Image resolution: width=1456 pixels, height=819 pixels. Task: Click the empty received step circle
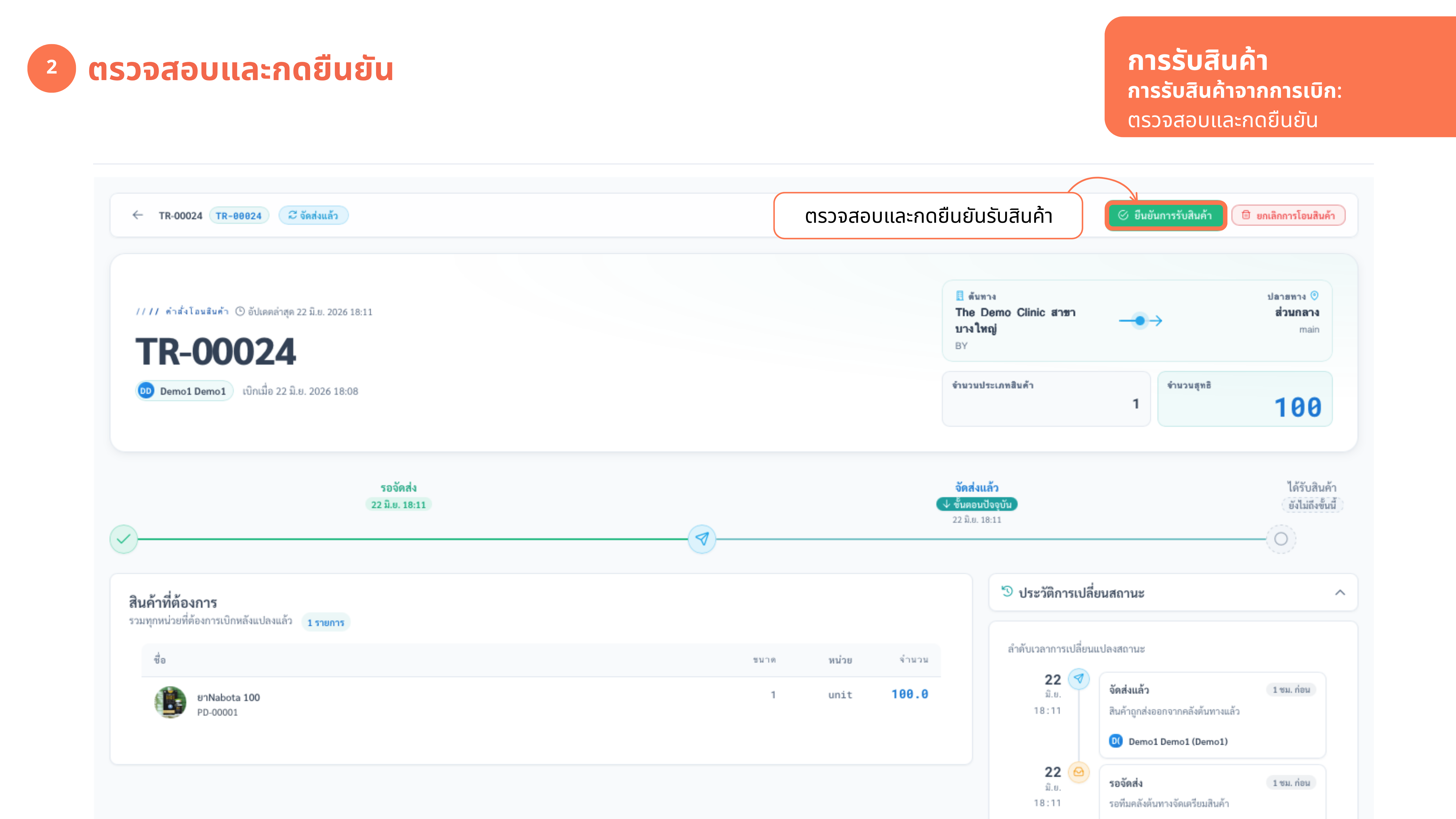point(1281,539)
